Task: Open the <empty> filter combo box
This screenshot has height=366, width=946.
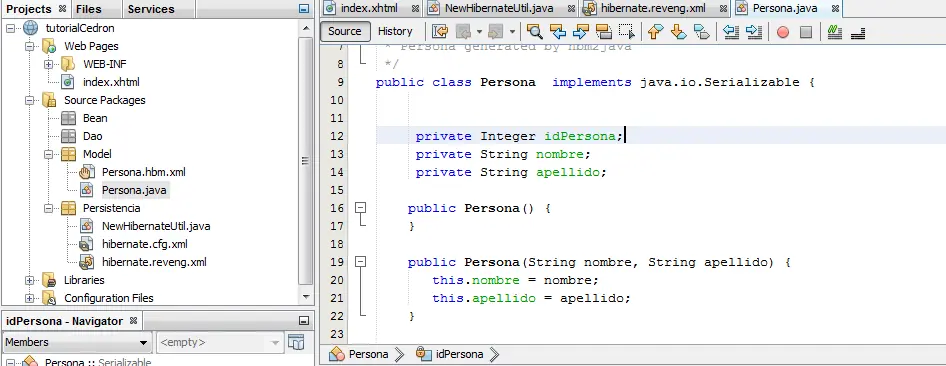Action: tap(220, 342)
